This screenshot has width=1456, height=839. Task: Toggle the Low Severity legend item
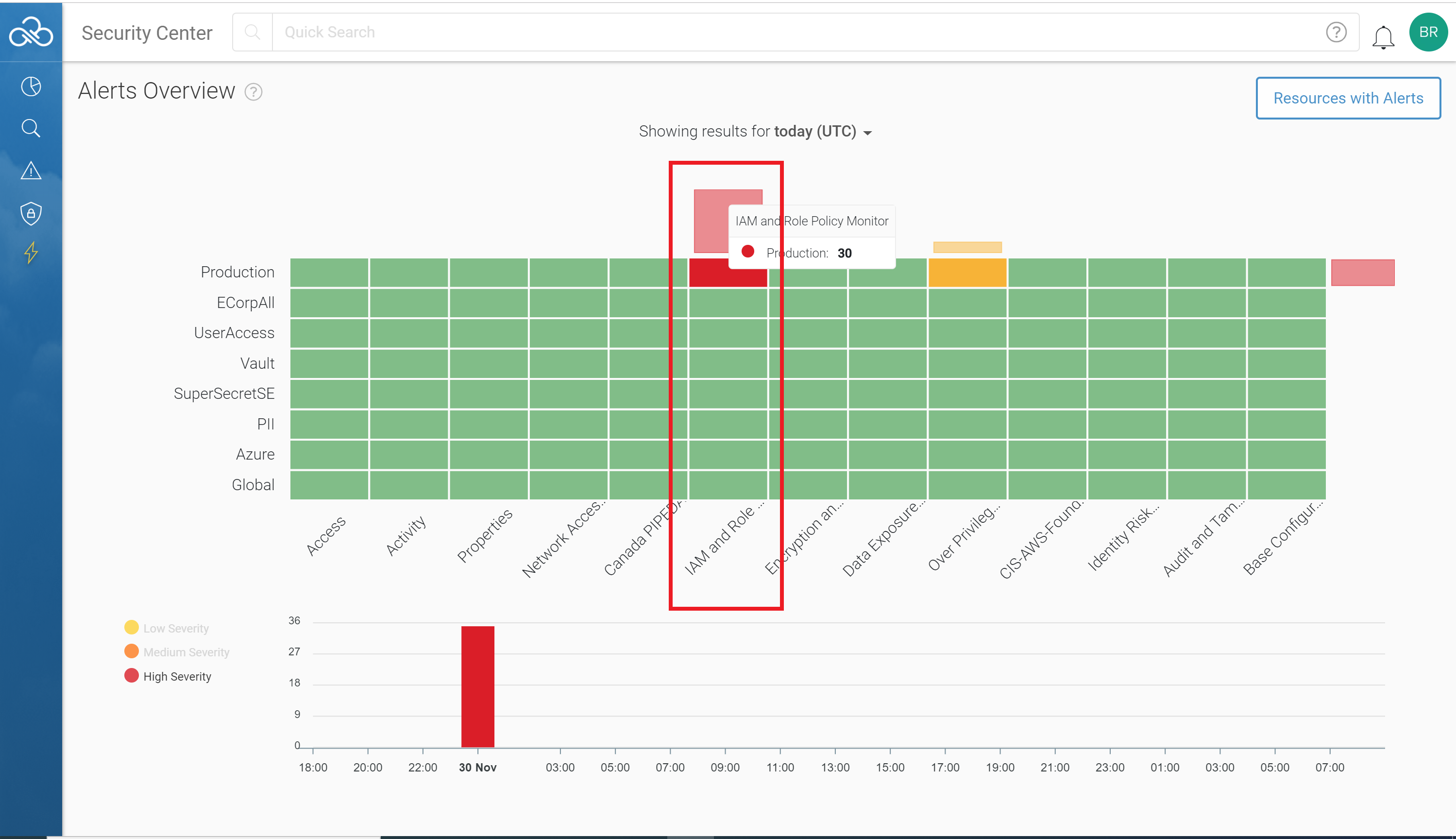[167, 628]
